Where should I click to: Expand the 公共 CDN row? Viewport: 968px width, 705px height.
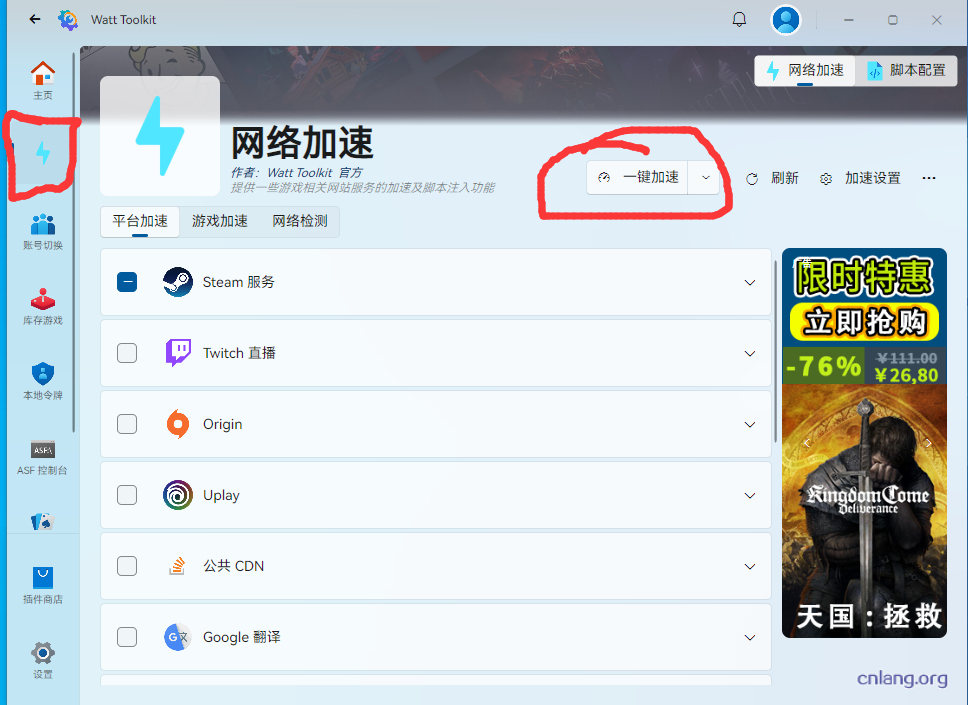click(749, 567)
